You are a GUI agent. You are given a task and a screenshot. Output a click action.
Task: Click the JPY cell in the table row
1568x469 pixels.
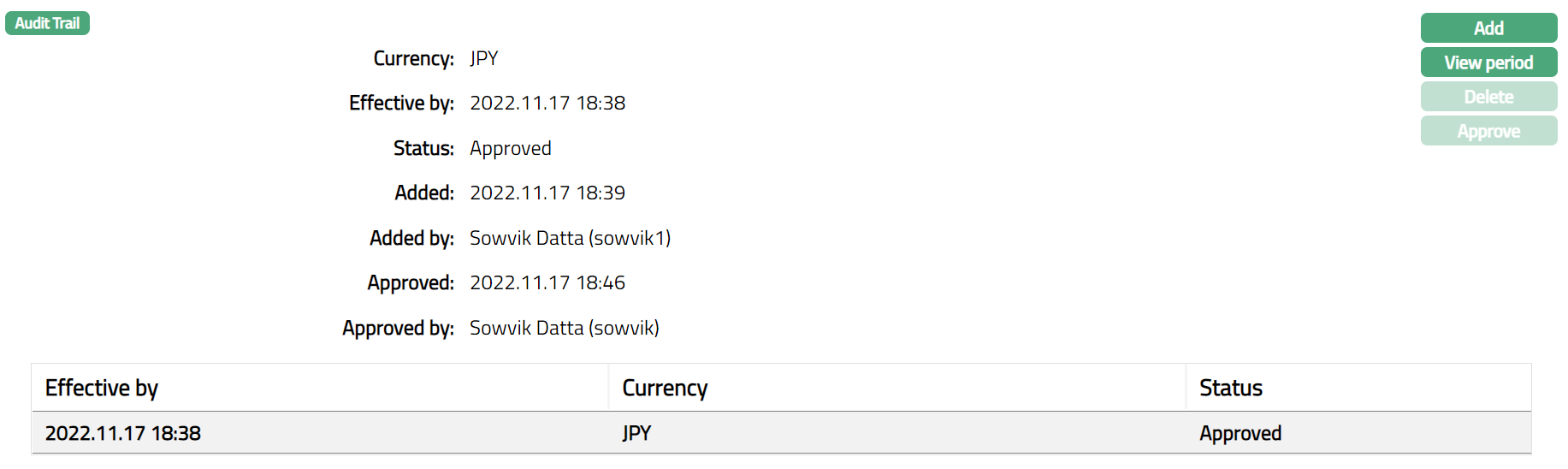[636, 433]
